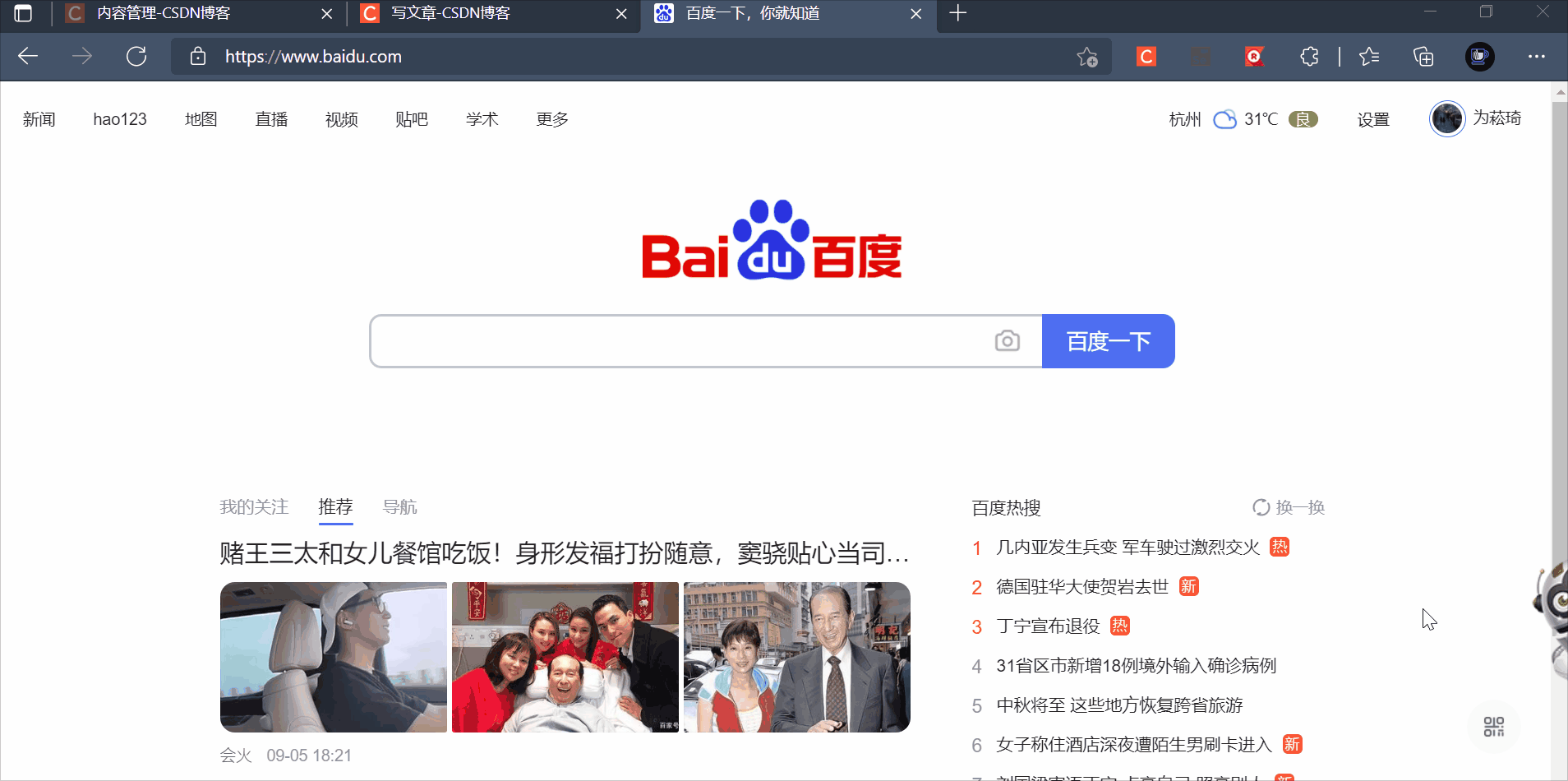This screenshot has height=781, width=1568.
Task: Open hot search 女子称住酒店深夜遭陌生男刷卡进入
Action: [x=1134, y=745]
